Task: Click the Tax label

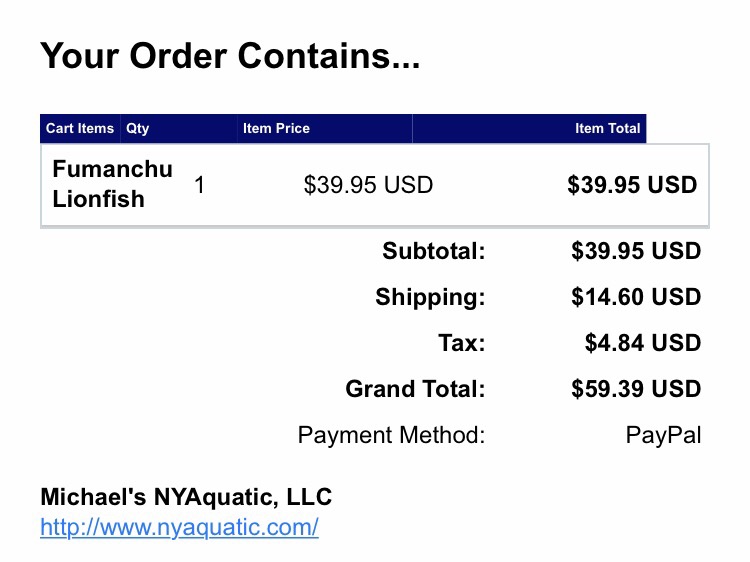Action: pyautogui.click(x=462, y=342)
